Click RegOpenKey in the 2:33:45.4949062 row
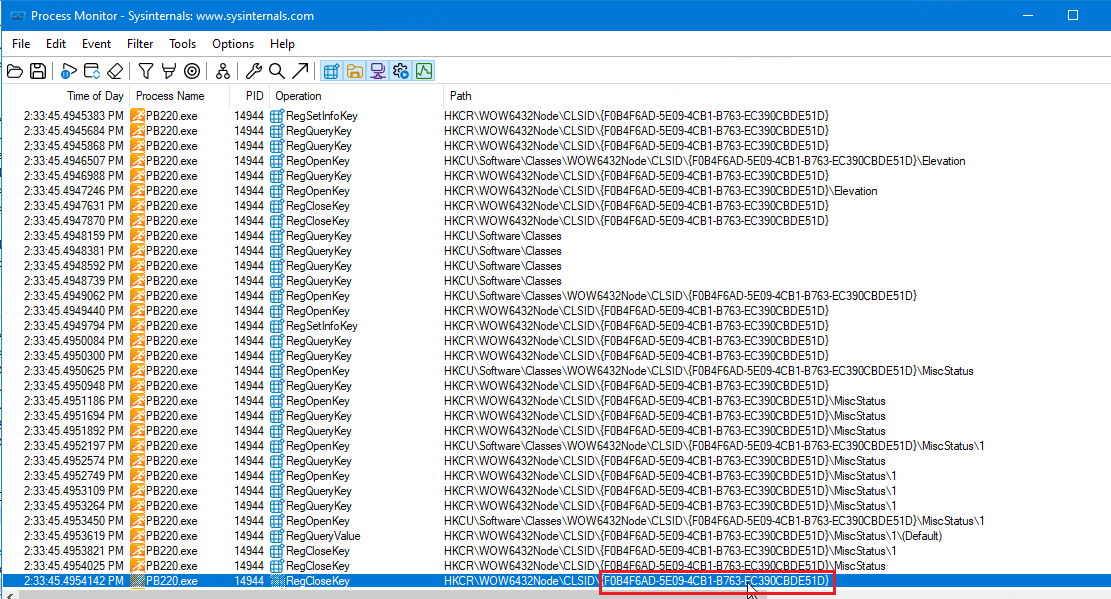 pos(318,296)
